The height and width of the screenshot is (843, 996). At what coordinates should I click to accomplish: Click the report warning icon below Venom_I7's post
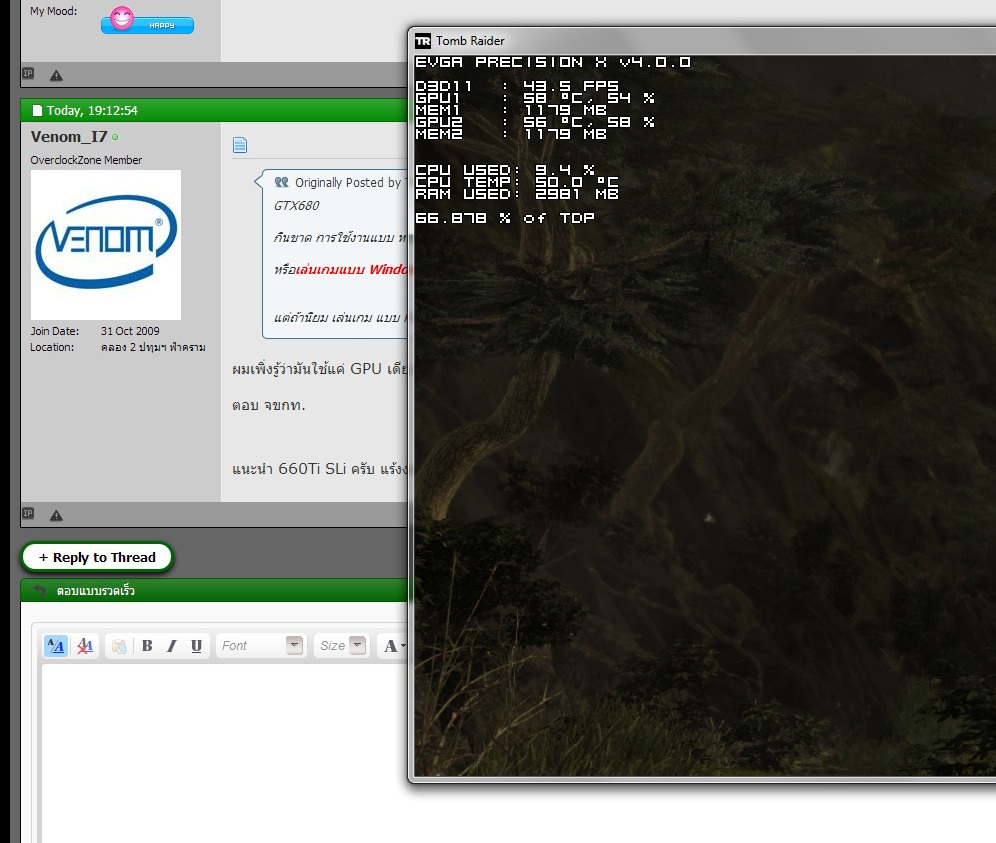pyautogui.click(x=57, y=515)
